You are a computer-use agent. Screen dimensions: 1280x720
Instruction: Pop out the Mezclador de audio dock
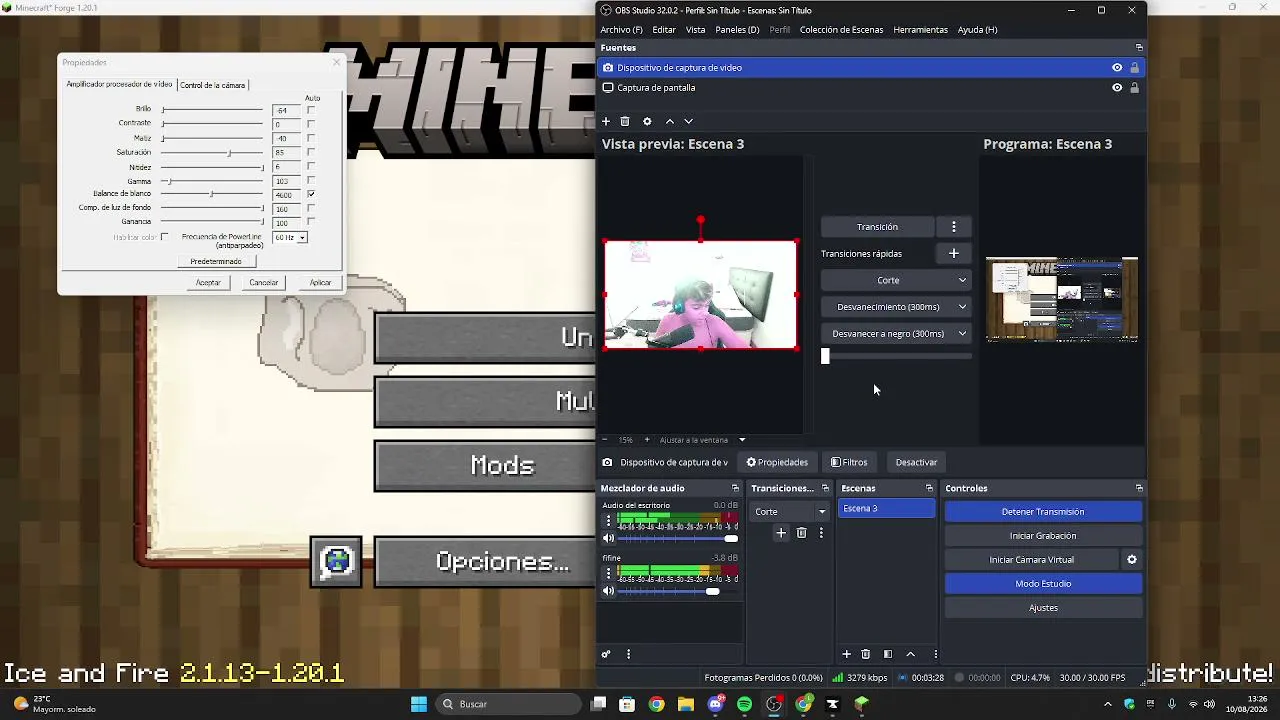pos(735,488)
